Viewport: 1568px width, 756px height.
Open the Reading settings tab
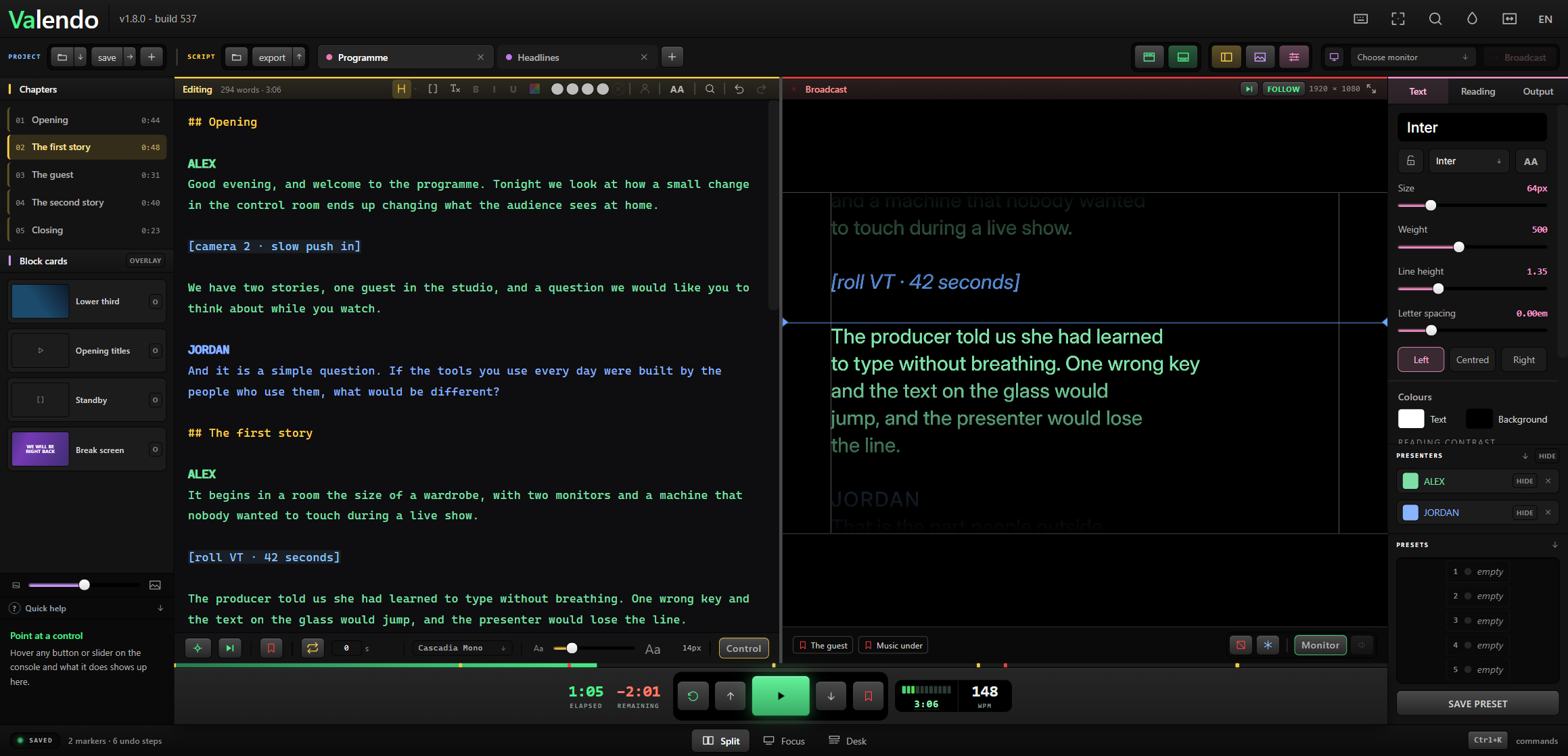point(1477,91)
